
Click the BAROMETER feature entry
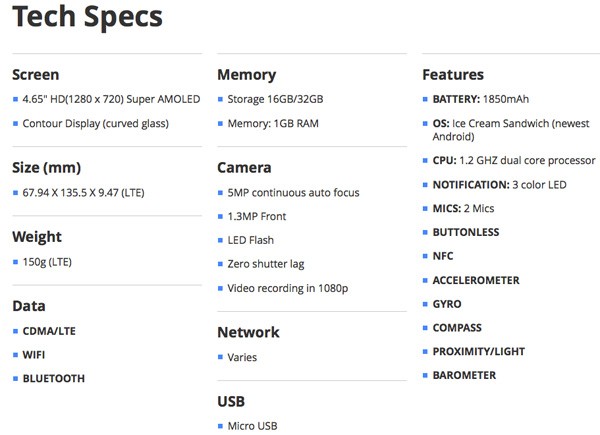pos(464,376)
